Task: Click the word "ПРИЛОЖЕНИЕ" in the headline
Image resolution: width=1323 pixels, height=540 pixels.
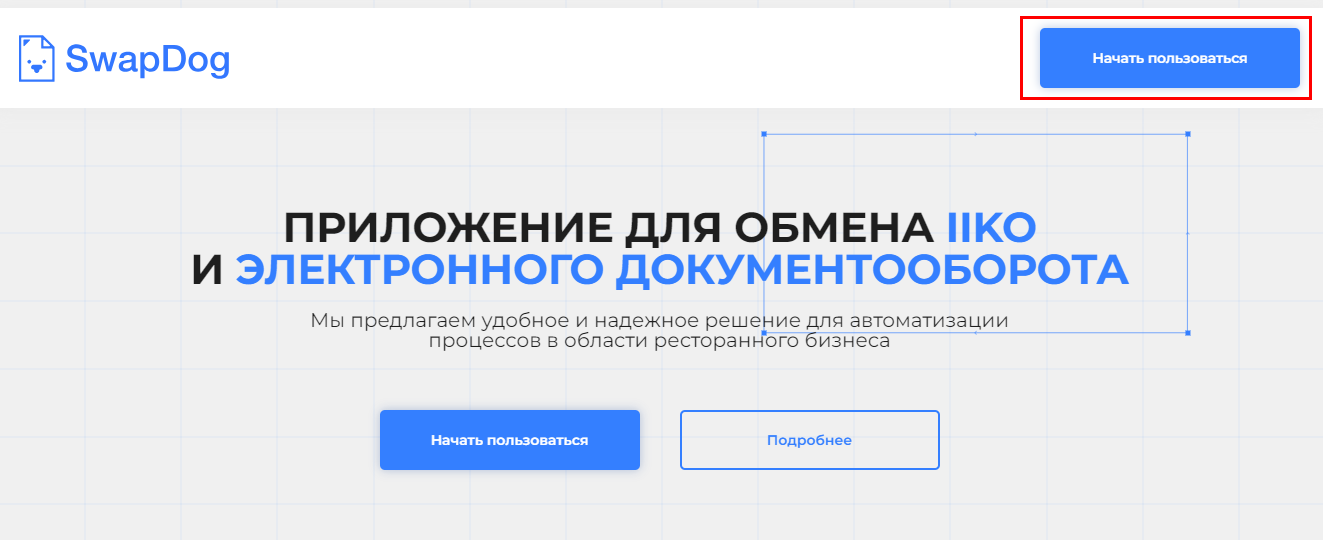Action: pyautogui.click(x=446, y=228)
